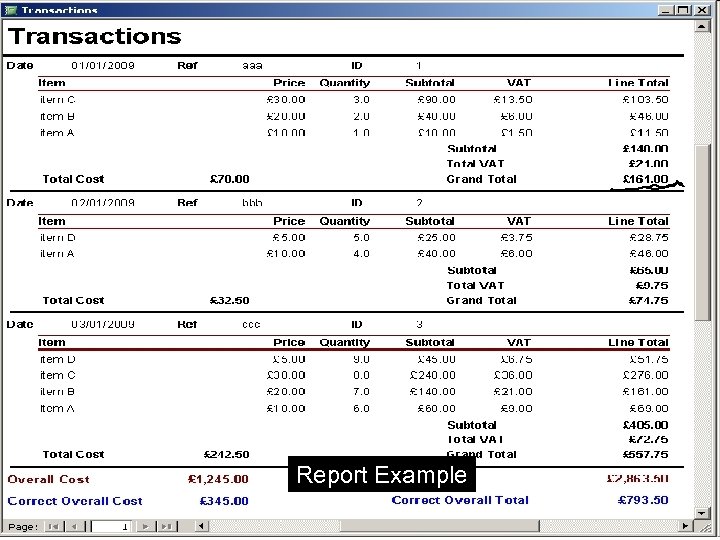Click the Transactions report heading
Image resolution: width=720 pixels, height=540 pixels.
95,36
